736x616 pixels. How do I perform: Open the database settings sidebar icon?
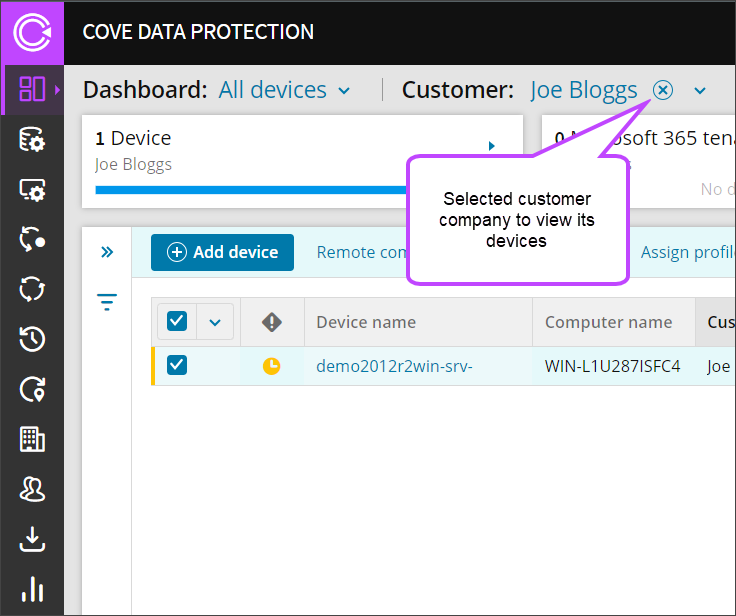[32, 140]
